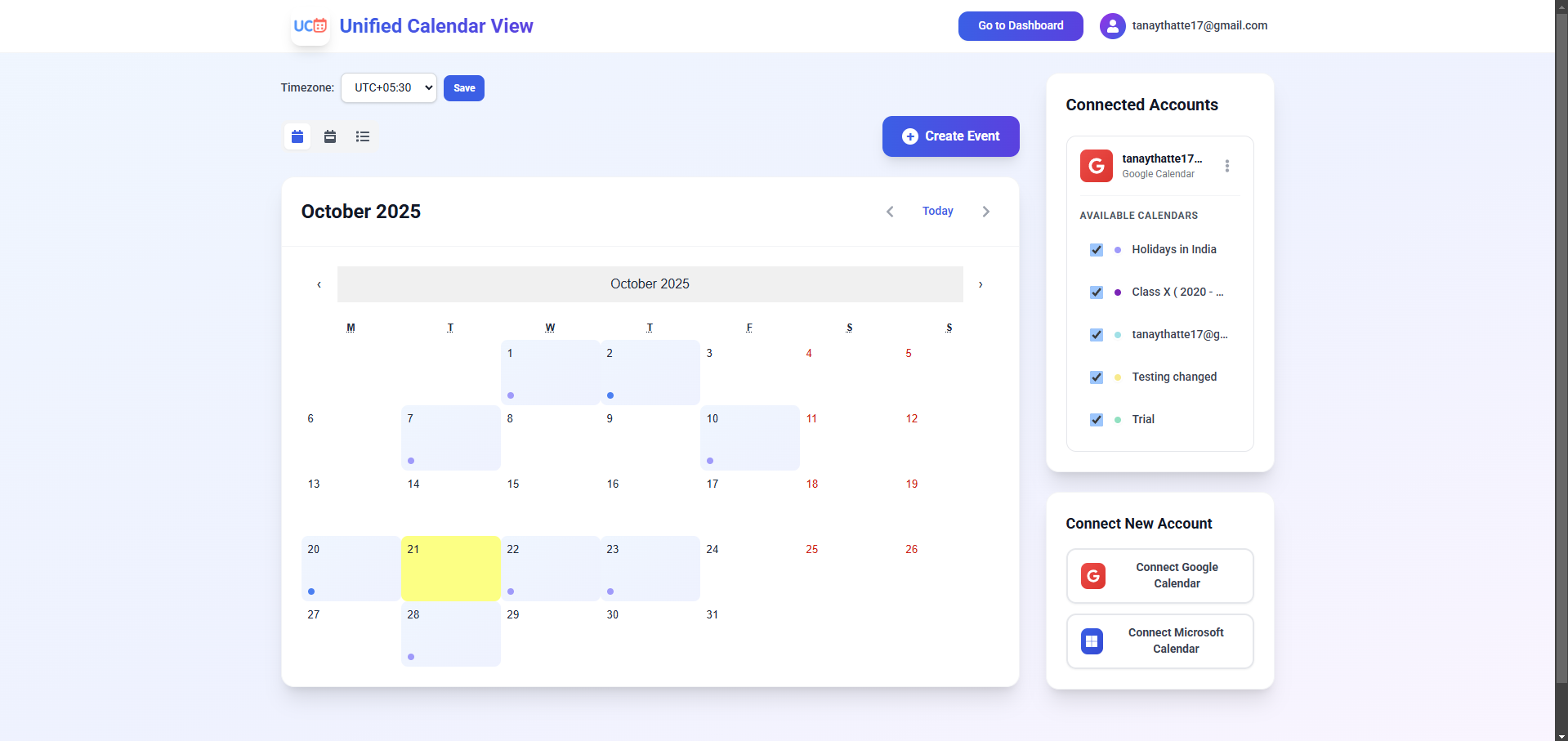Click the purple event dot under October 1
This screenshot has width=1568, height=741.
pyautogui.click(x=511, y=395)
